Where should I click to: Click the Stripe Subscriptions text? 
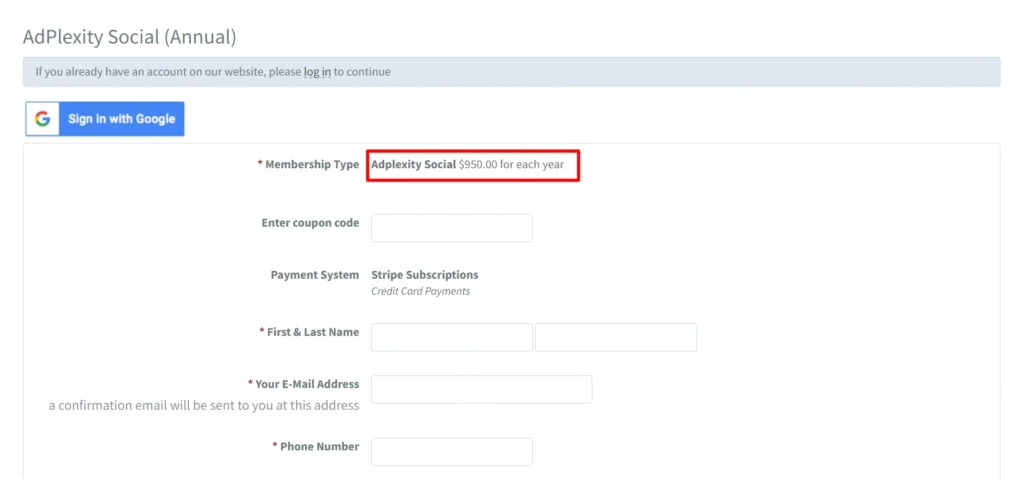click(424, 275)
